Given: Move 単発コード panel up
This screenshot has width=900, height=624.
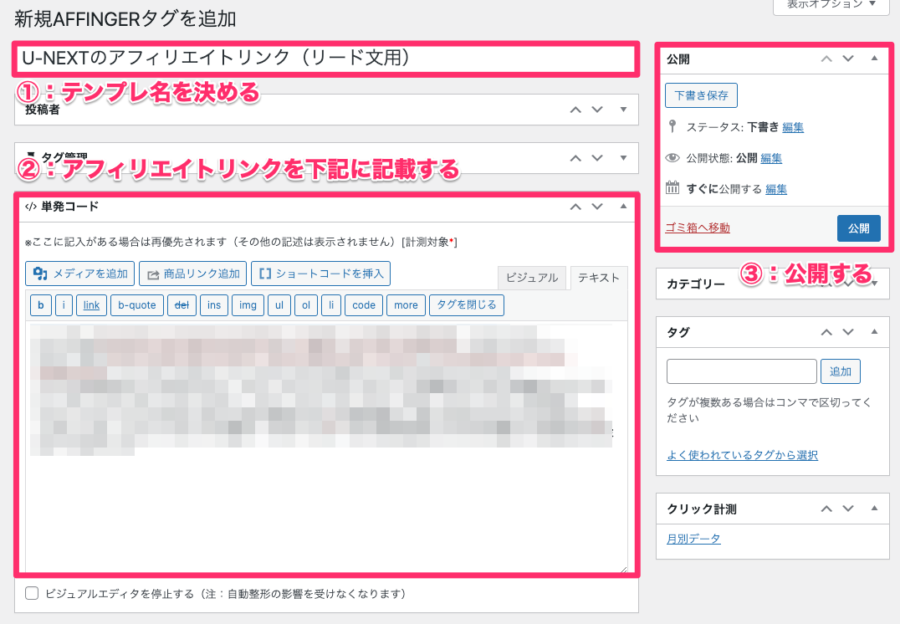Looking at the screenshot, I should (x=575, y=207).
